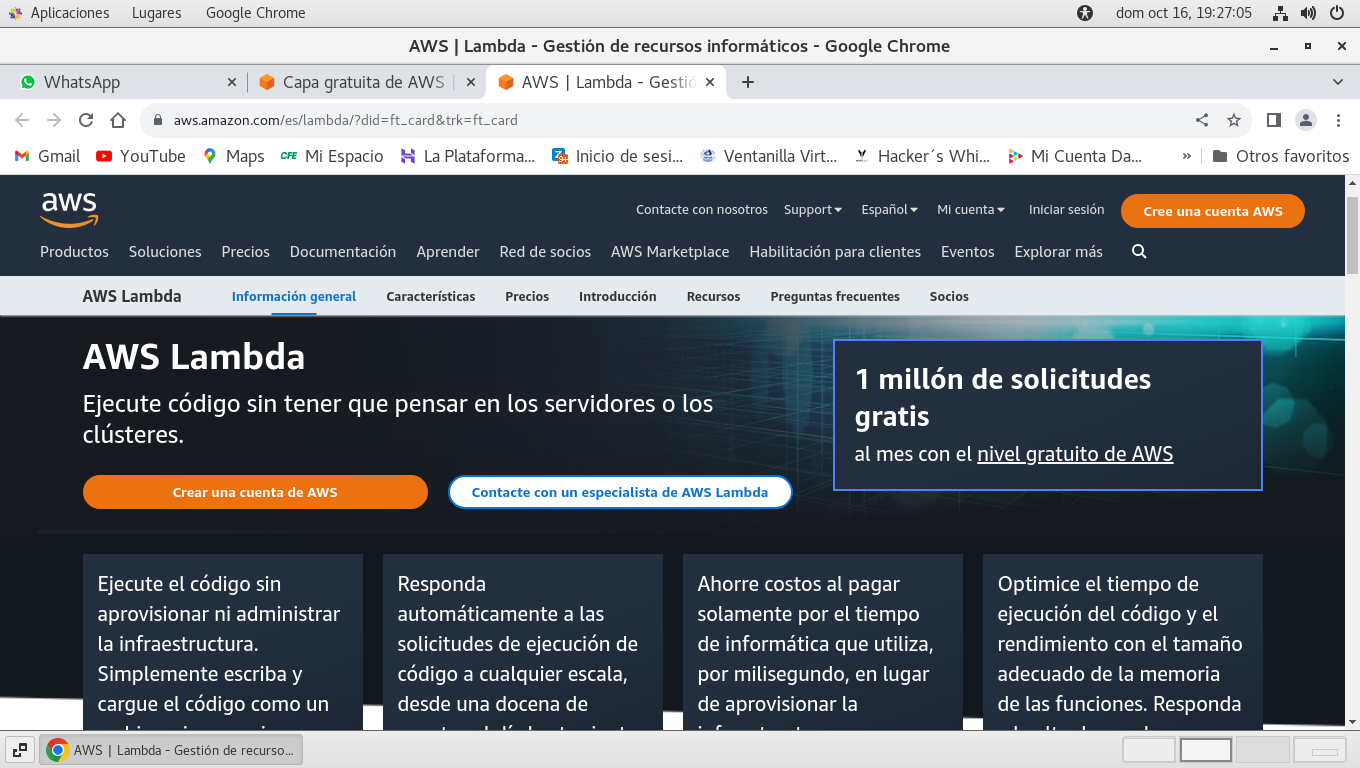The height and width of the screenshot is (768, 1360).
Task: Expand the Mi cuenta dropdown
Action: point(970,210)
